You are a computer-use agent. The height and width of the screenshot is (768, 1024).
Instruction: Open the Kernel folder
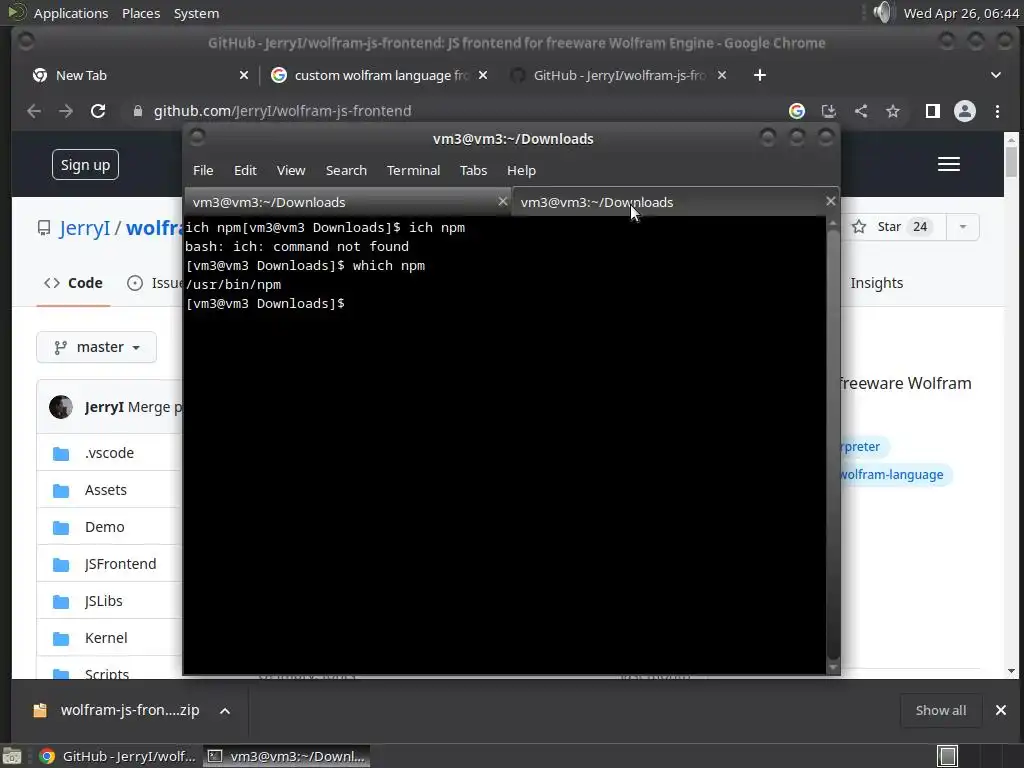pyautogui.click(x=106, y=638)
